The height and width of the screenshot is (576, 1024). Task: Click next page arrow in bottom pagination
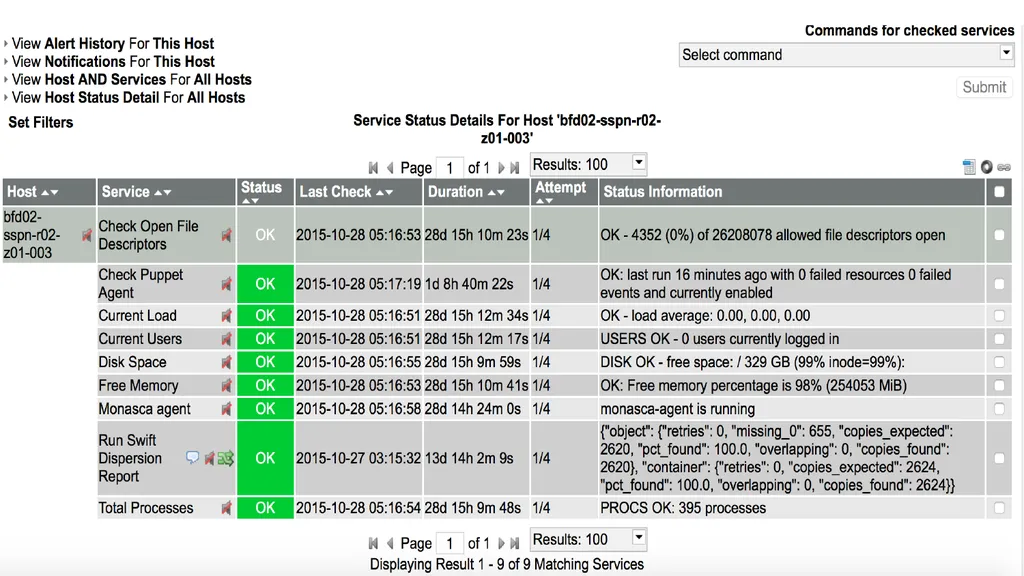tap(501, 543)
